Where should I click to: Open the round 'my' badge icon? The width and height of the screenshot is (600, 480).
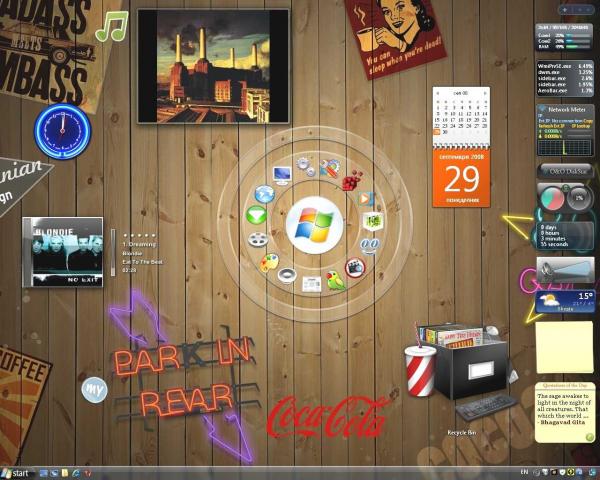(x=94, y=390)
